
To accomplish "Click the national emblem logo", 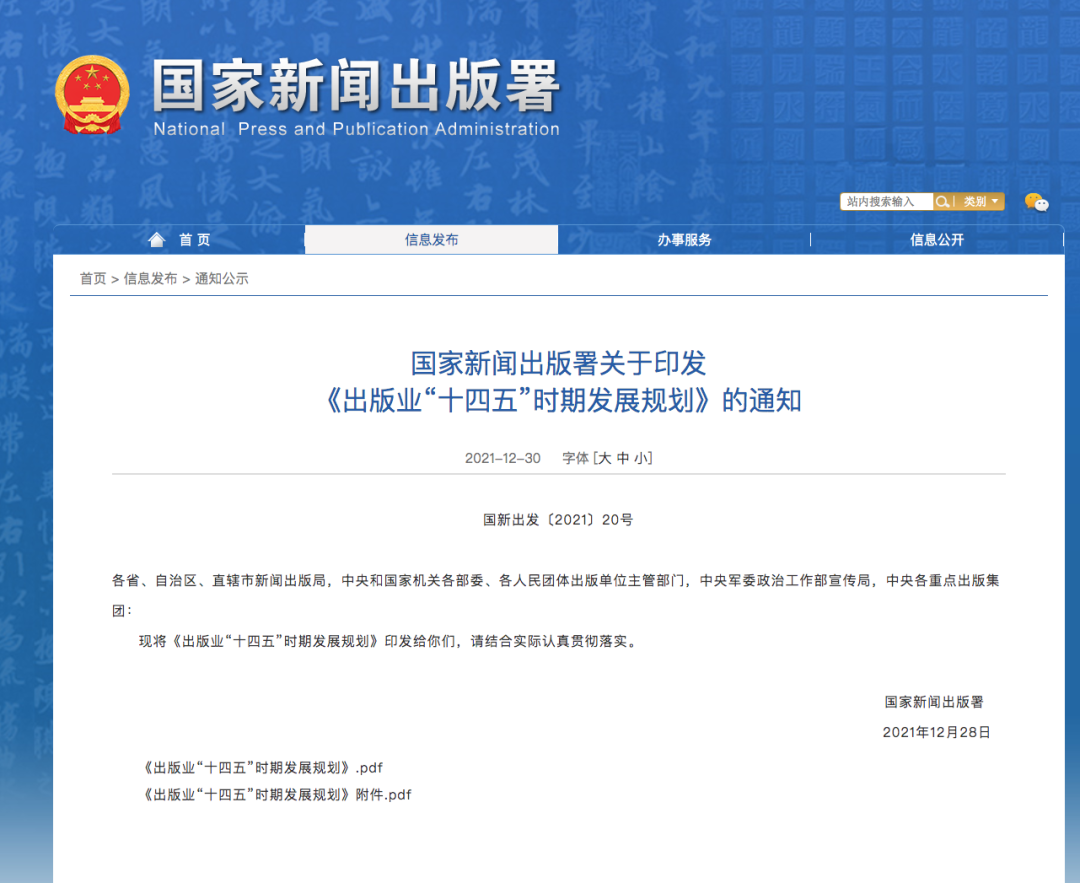I will pos(93,95).
